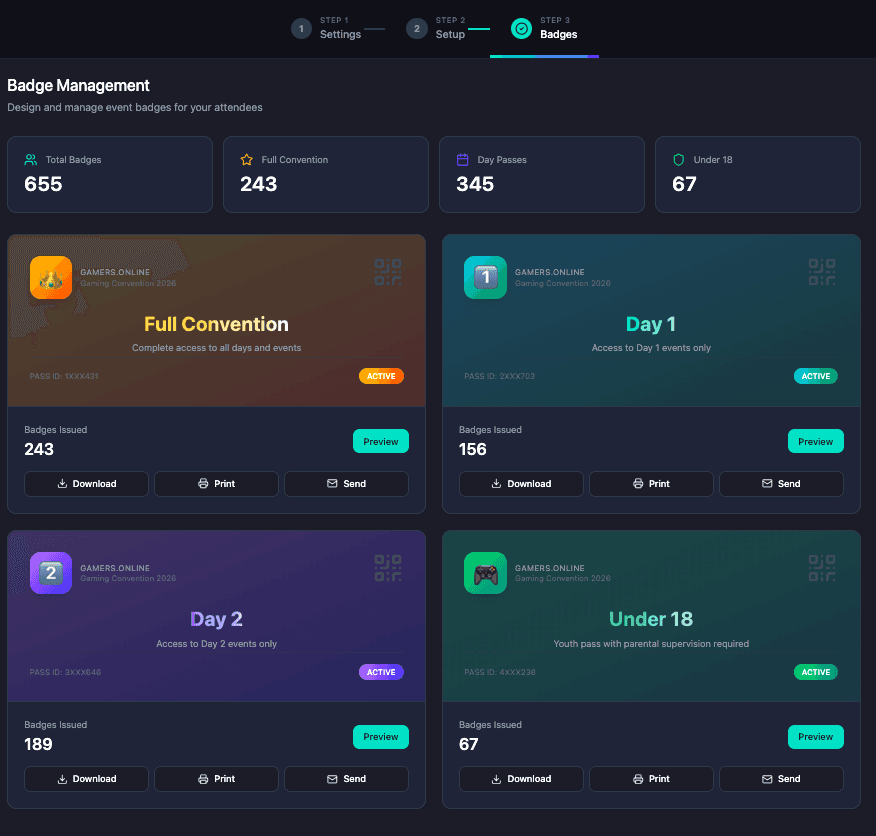Open the Total Badges 655 stat card
The width and height of the screenshot is (876, 836).
pos(110,174)
